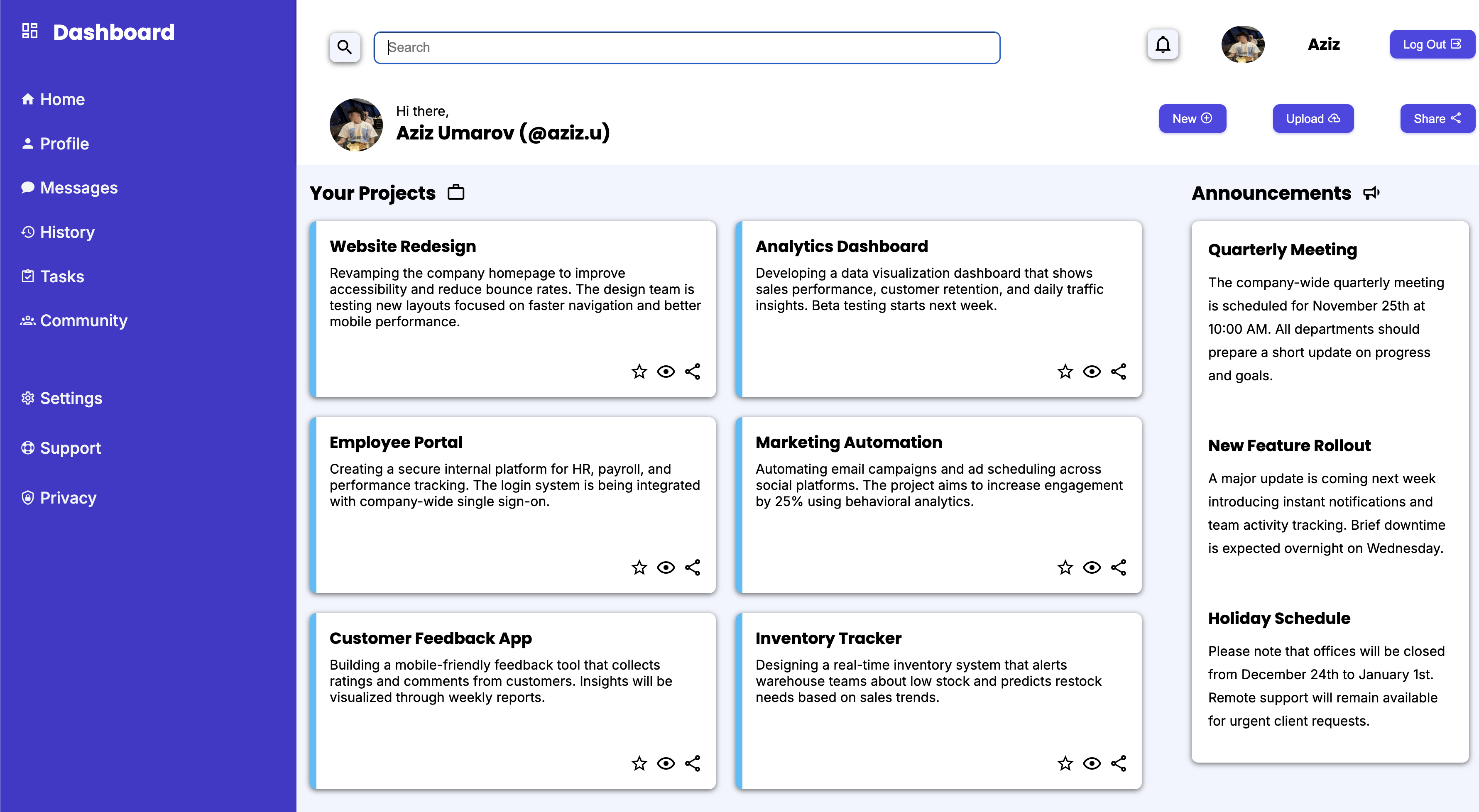Click the Upload button
1479x812 pixels.
1312,119
